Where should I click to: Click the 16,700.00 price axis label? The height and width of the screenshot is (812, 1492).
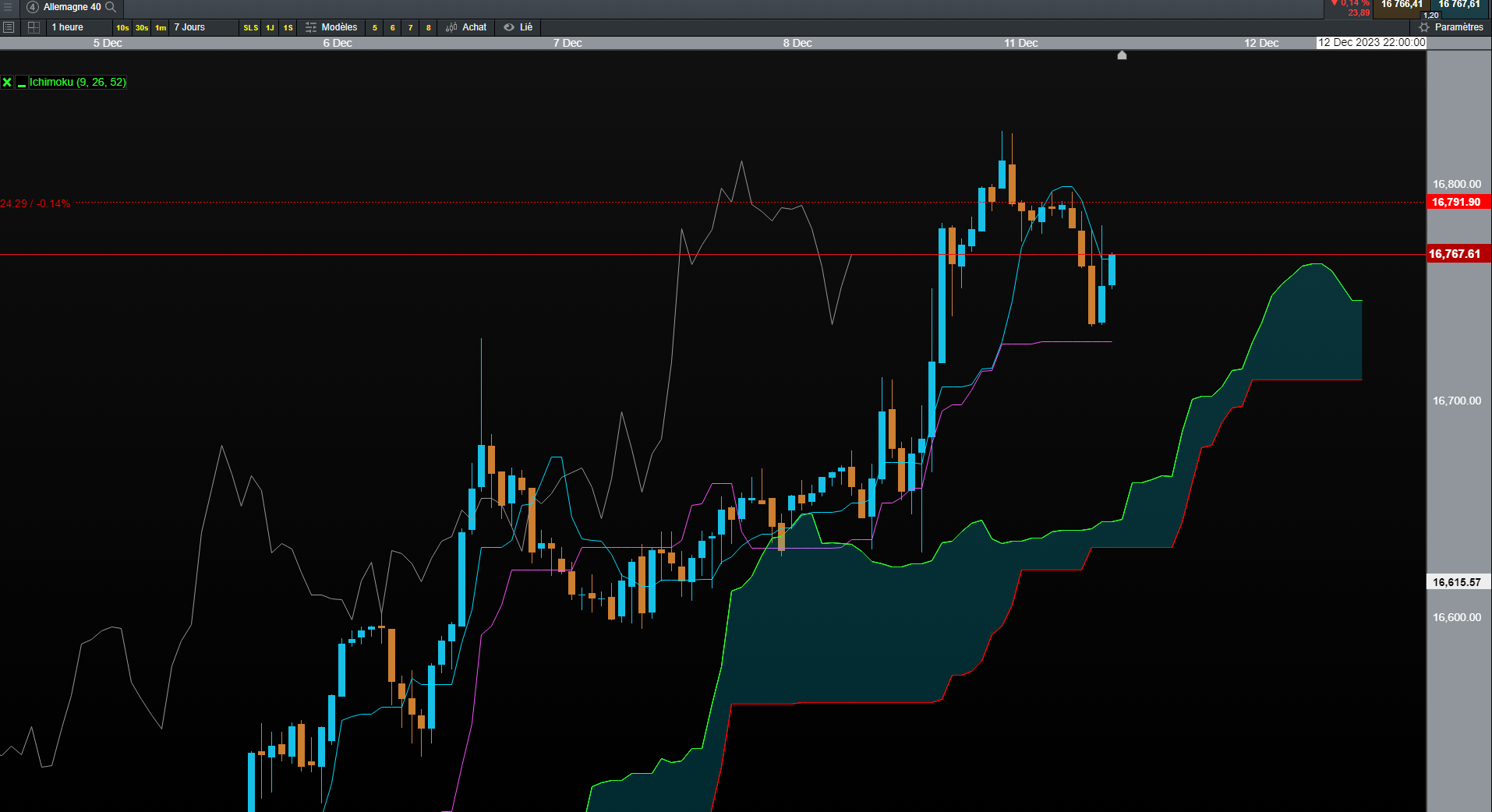[x=1457, y=401]
